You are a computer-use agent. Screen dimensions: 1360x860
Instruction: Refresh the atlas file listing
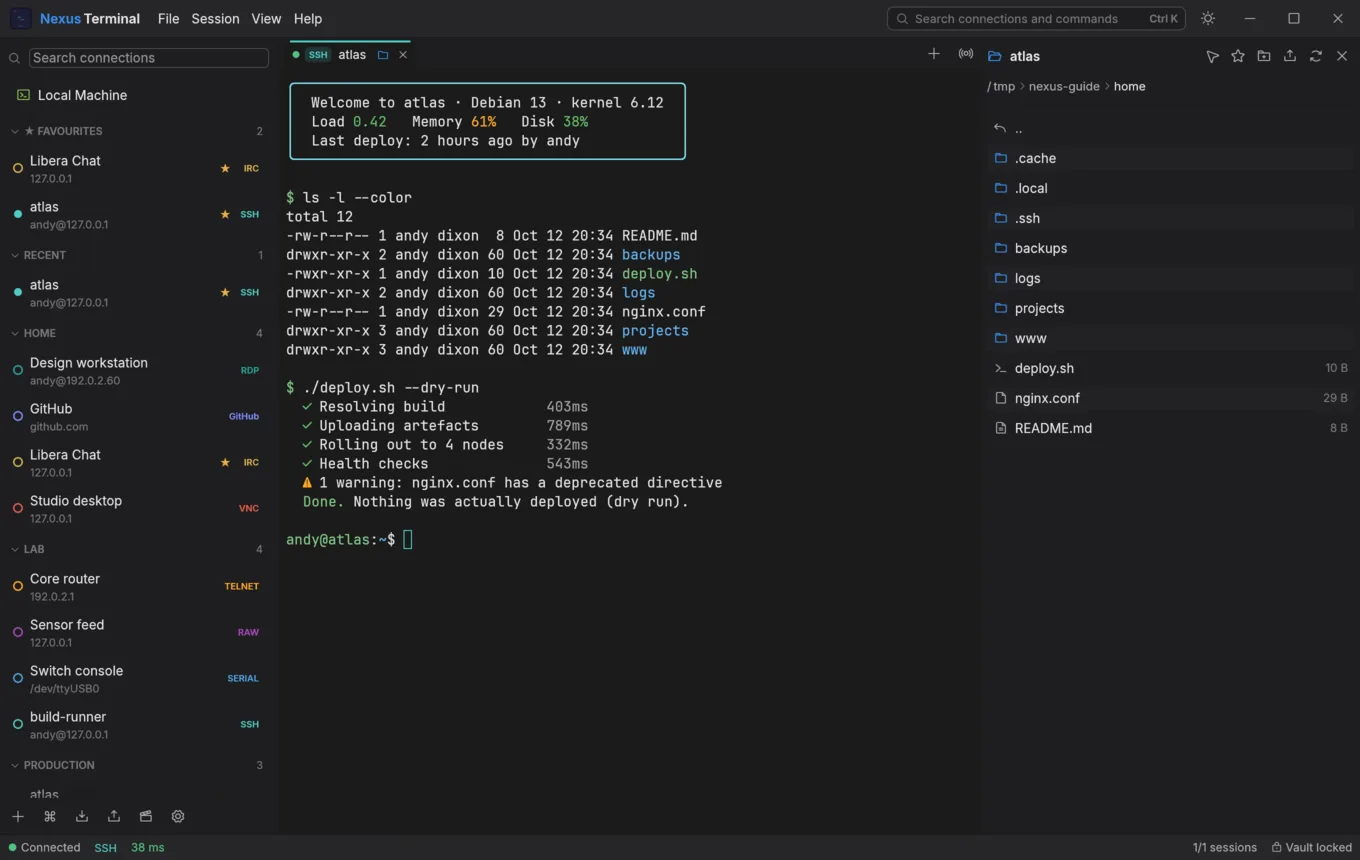pyautogui.click(x=1316, y=56)
